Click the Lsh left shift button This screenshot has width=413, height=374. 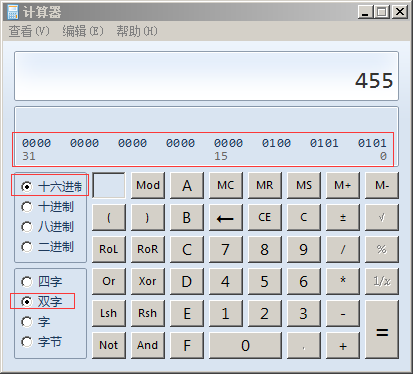click(109, 313)
